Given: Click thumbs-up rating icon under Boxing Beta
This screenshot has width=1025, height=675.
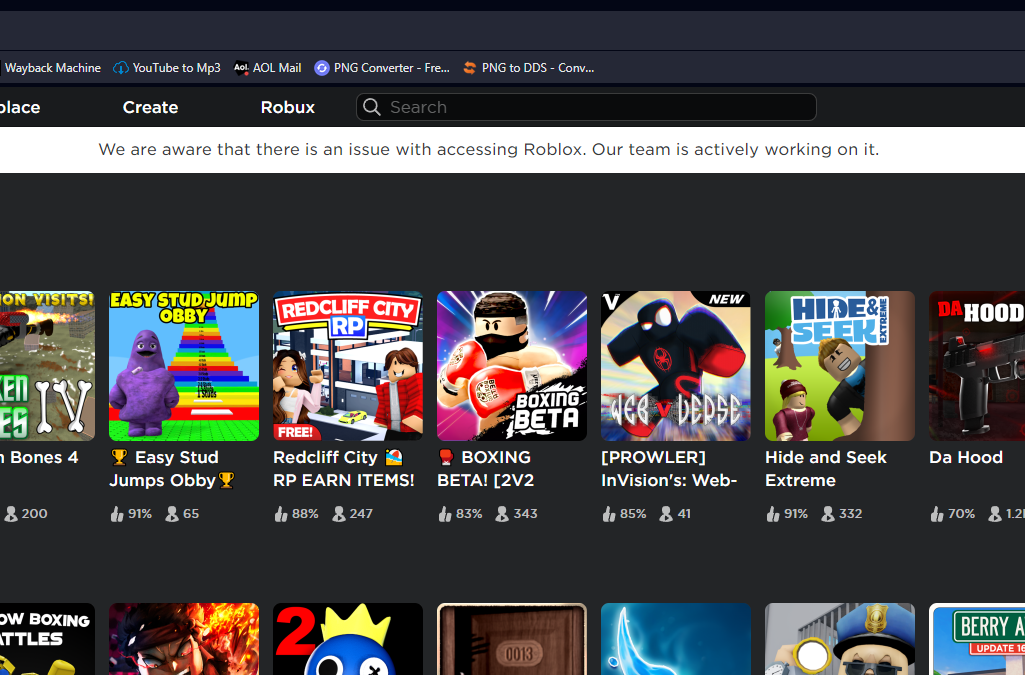Looking at the screenshot, I should pos(445,514).
